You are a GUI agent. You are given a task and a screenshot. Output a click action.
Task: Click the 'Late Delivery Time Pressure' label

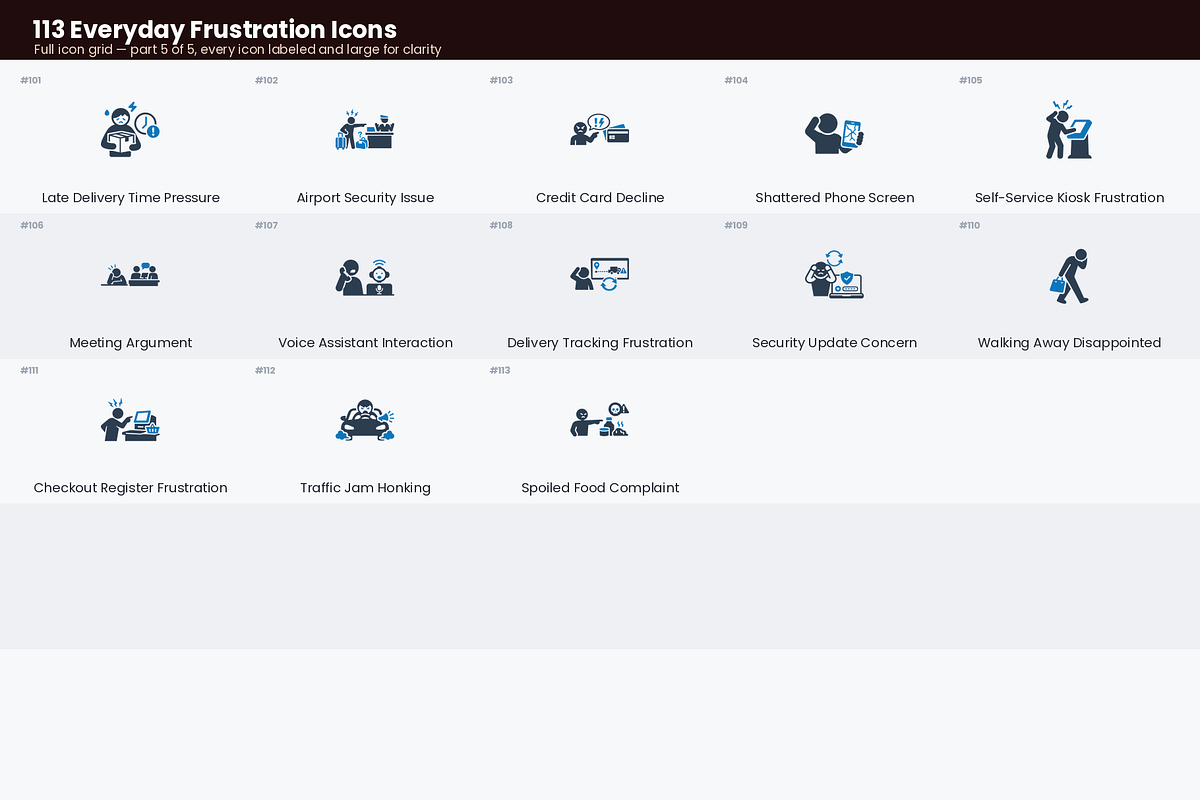pyautogui.click(x=131, y=198)
